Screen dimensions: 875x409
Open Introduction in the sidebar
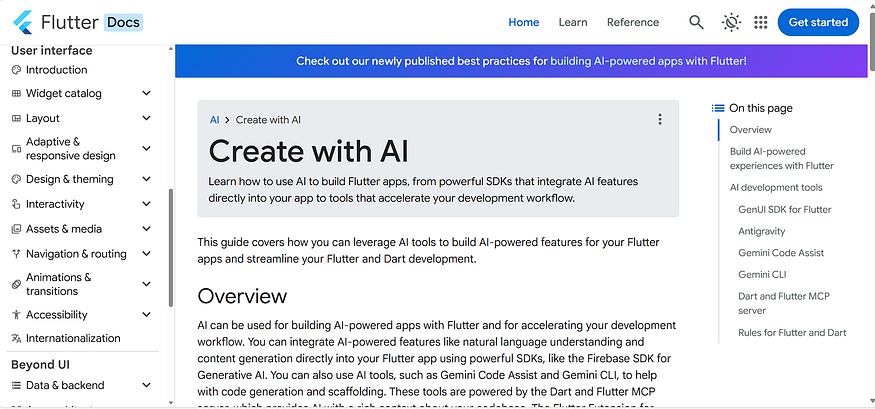56,70
